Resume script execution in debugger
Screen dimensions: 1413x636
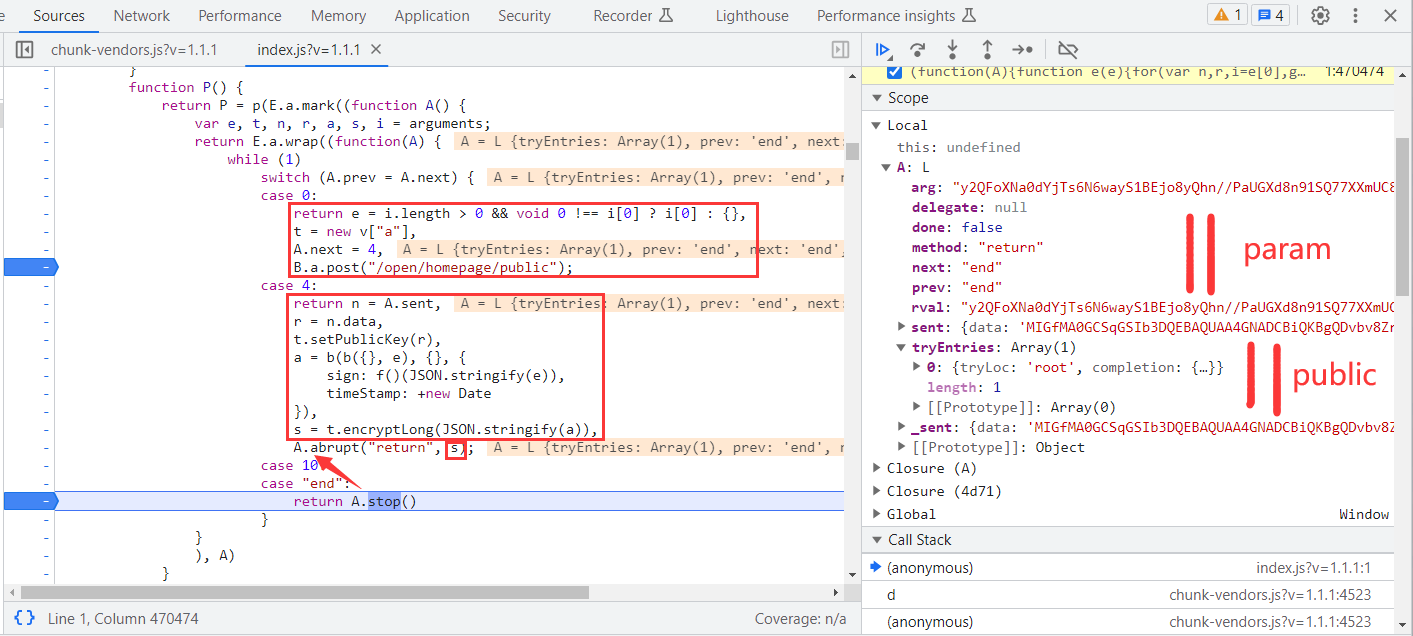point(883,49)
